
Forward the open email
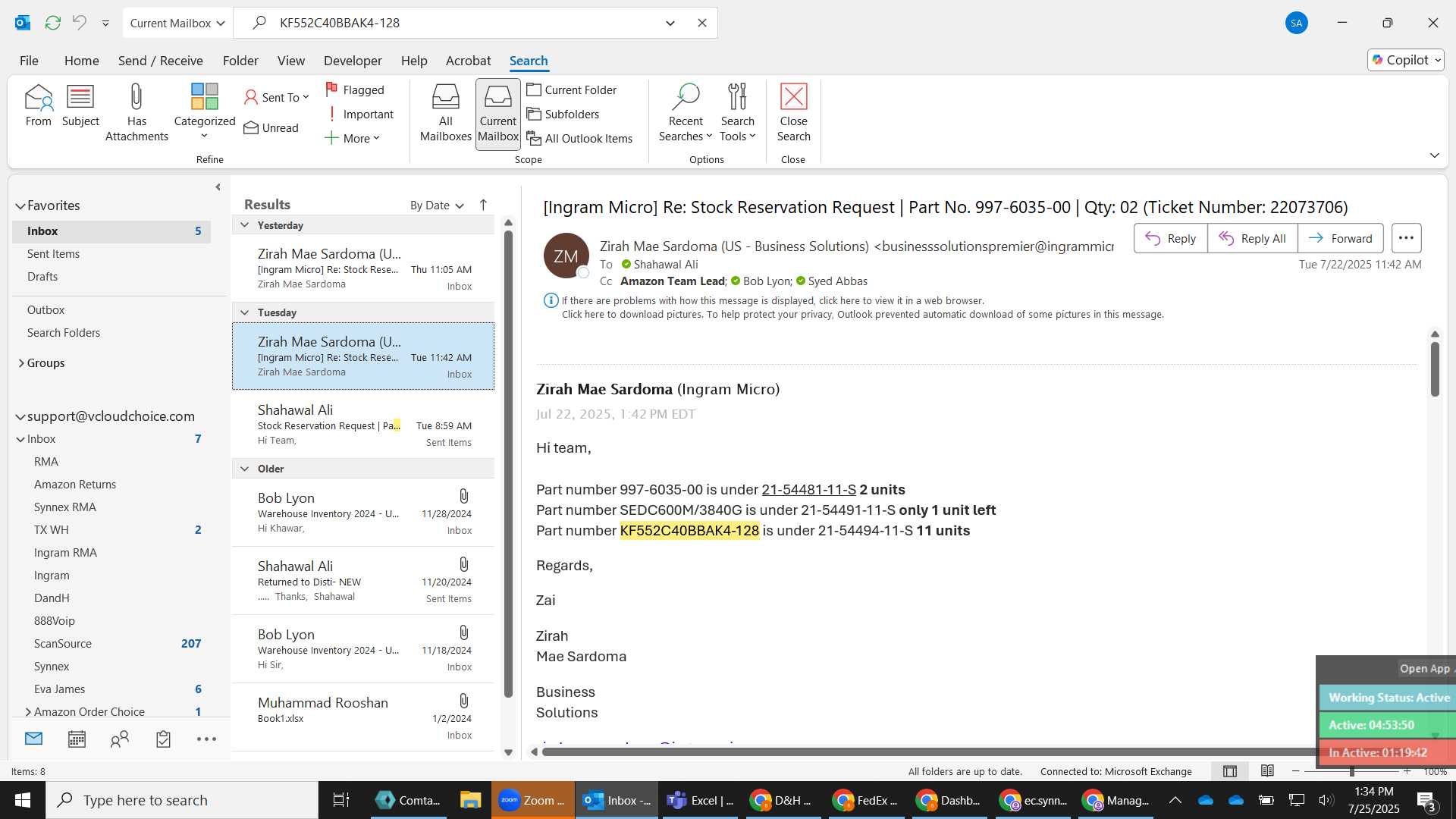[x=1340, y=238]
